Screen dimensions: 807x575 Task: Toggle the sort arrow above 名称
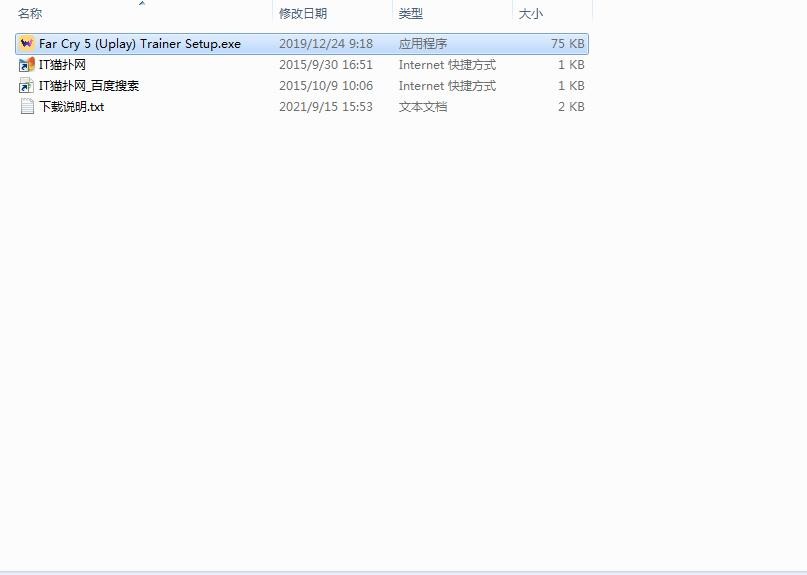[x=141, y=4]
